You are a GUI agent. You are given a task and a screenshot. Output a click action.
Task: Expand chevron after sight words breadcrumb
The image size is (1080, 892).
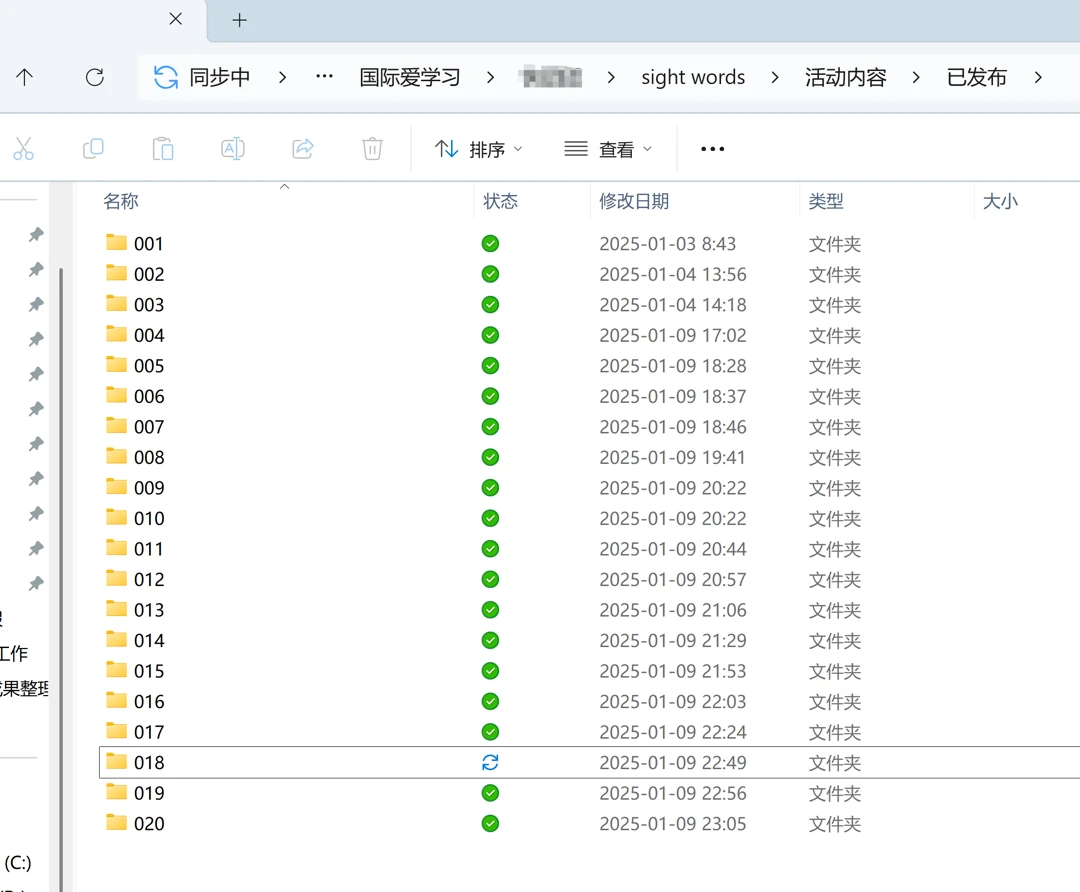point(775,77)
